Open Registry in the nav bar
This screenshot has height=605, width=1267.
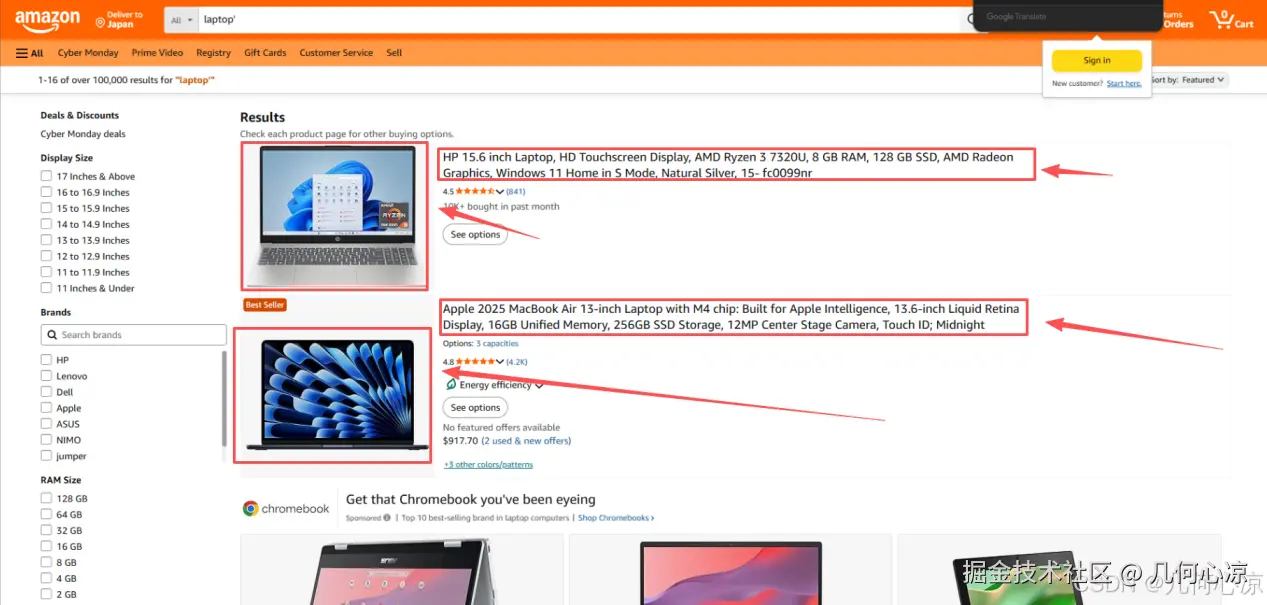pyautogui.click(x=213, y=53)
